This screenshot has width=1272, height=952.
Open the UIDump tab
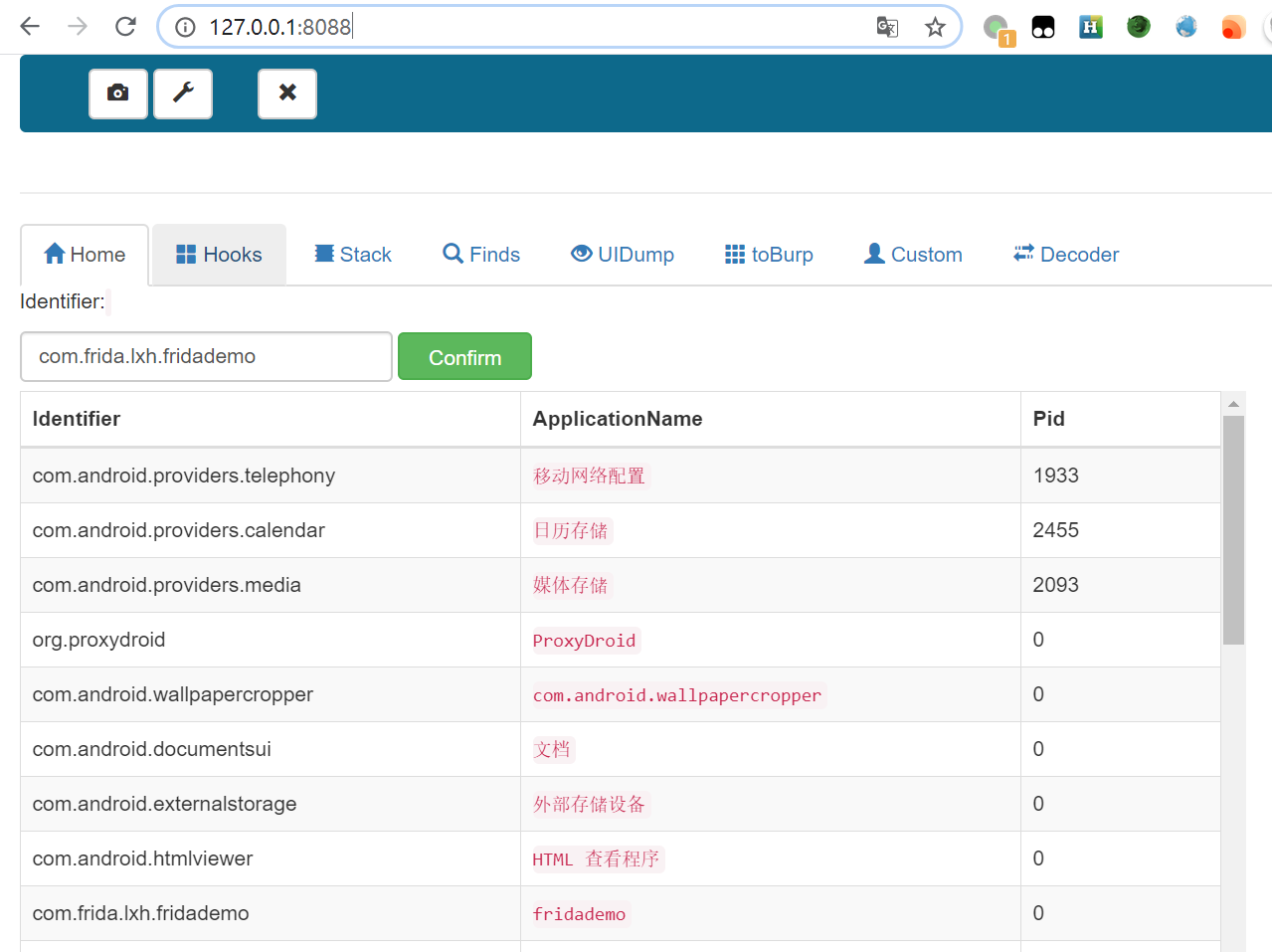point(623,255)
